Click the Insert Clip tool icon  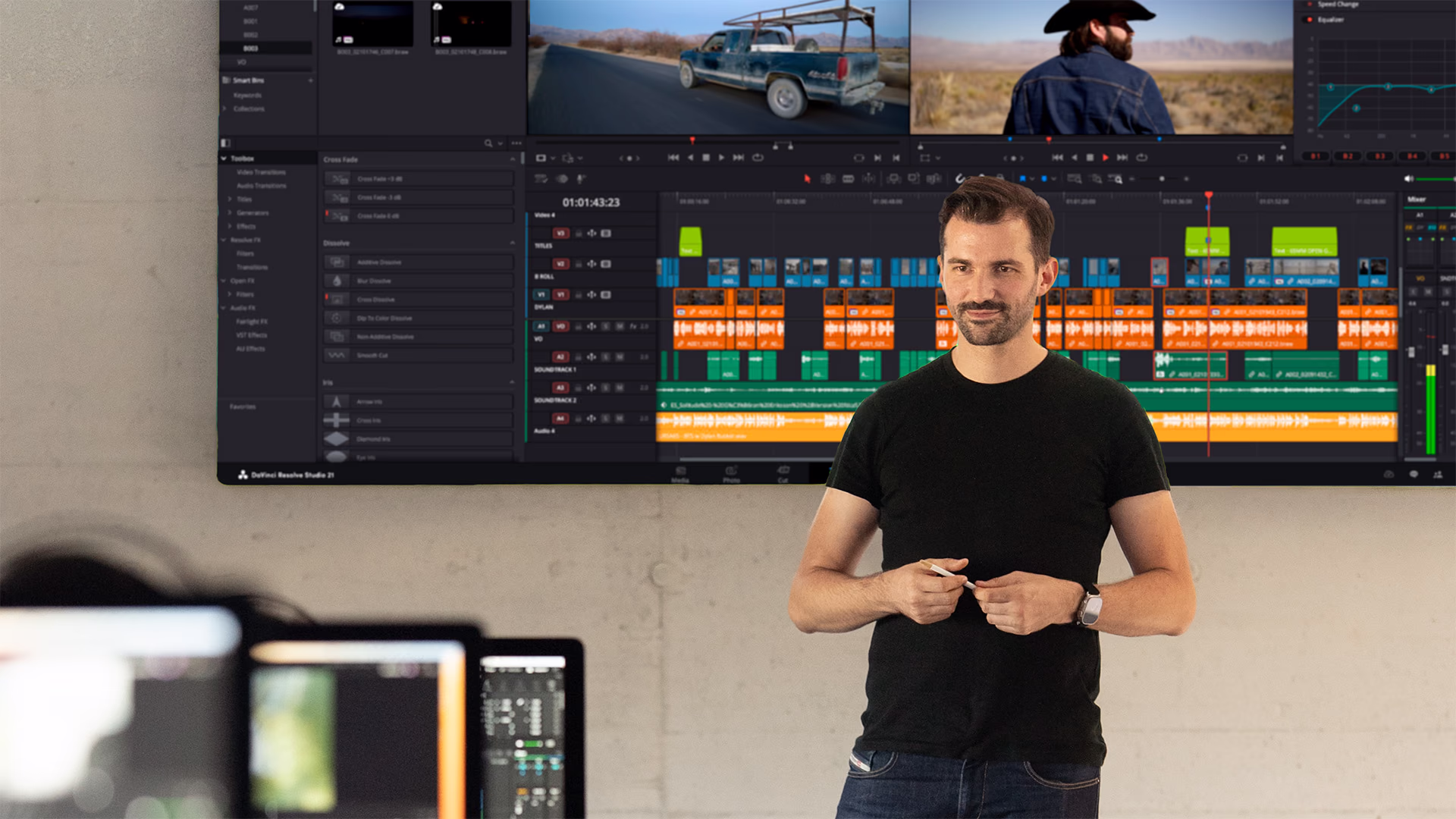click(894, 179)
